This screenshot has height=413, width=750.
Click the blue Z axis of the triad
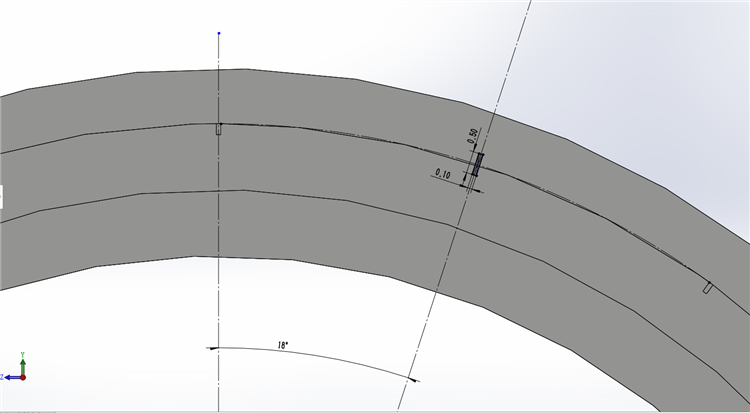click(x=11, y=378)
